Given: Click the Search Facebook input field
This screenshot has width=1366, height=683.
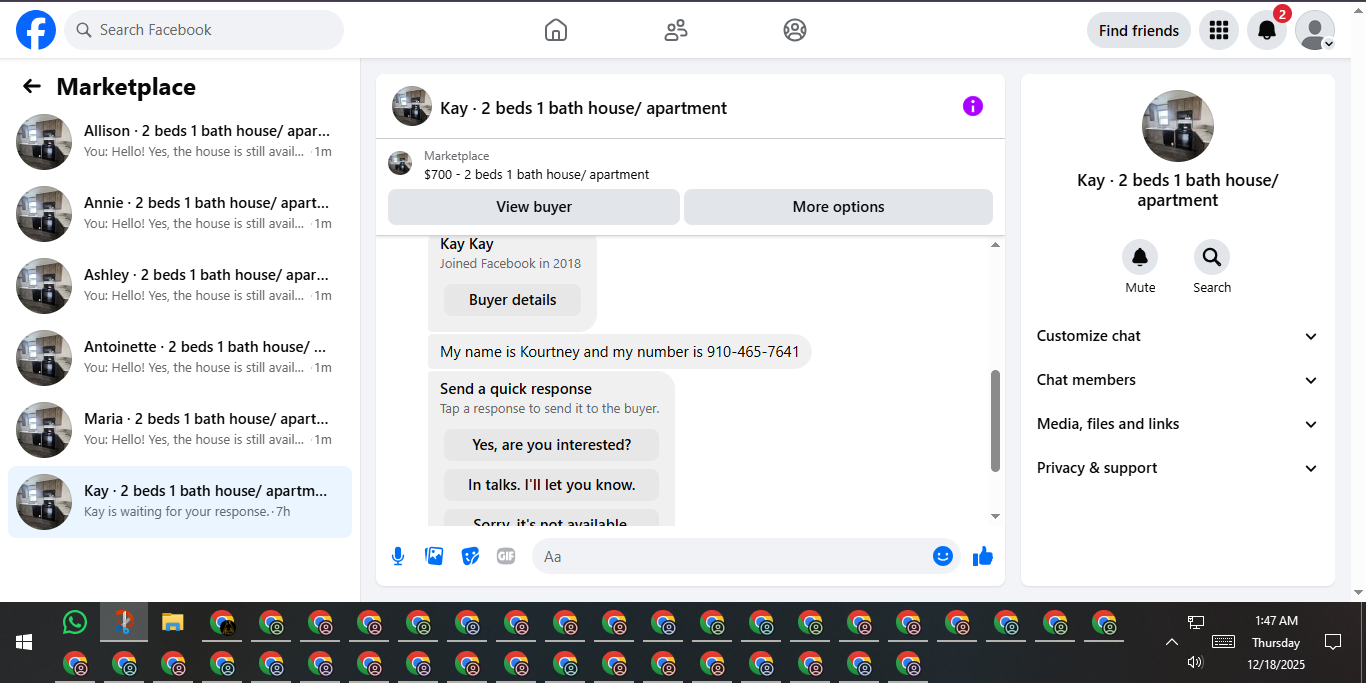Looking at the screenshot, I should point(204,30).
